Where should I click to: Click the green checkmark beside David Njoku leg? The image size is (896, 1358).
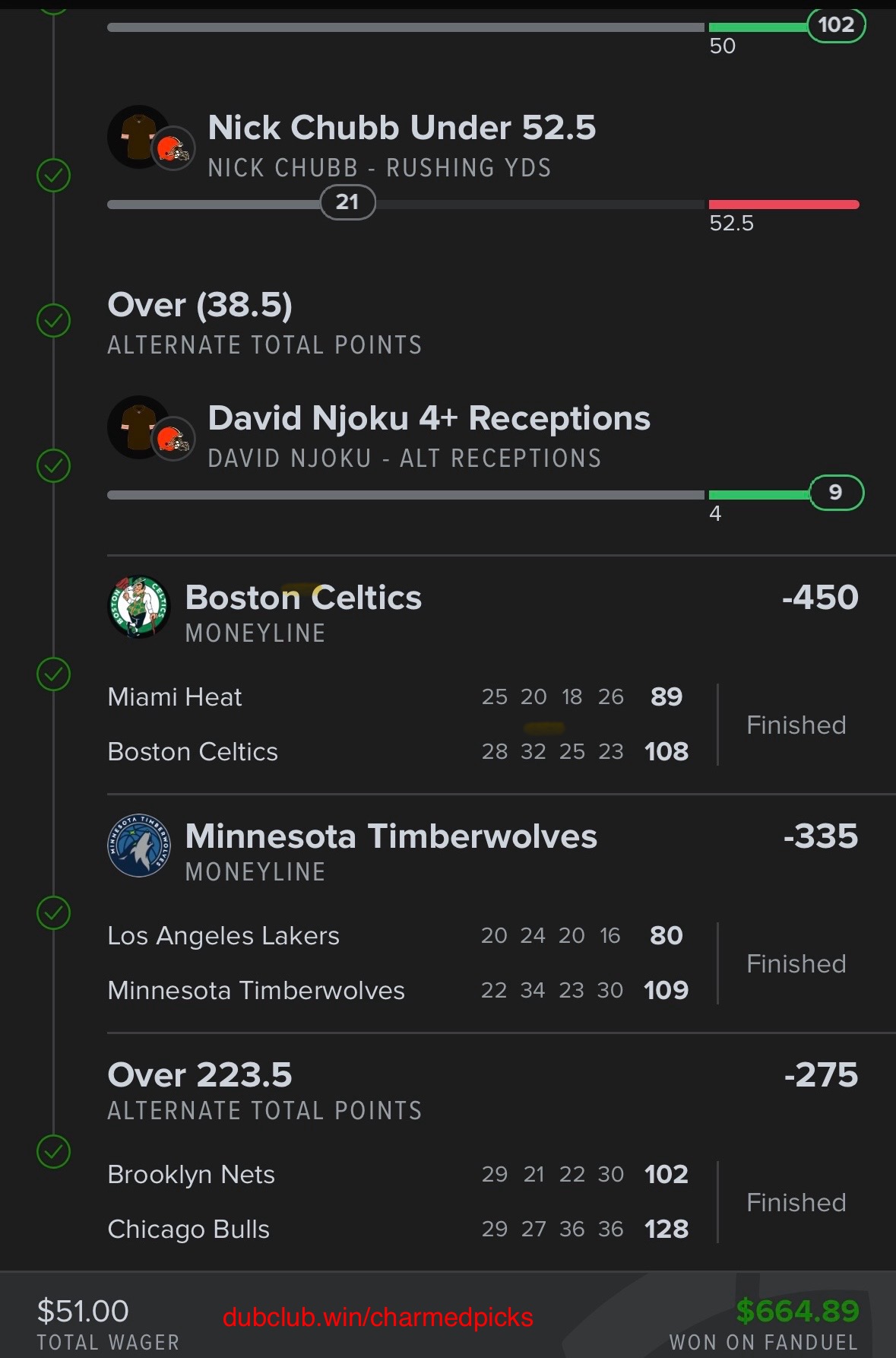tap(53, 466)
